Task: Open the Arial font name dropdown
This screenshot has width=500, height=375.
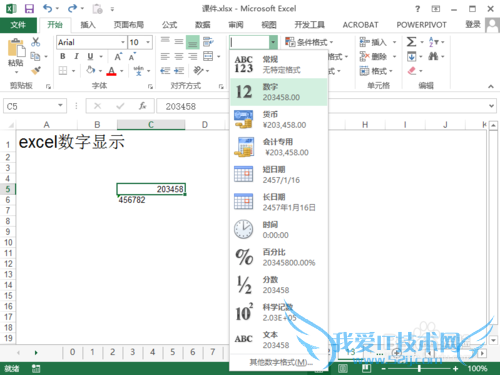Action: click(x=123, y=42)
